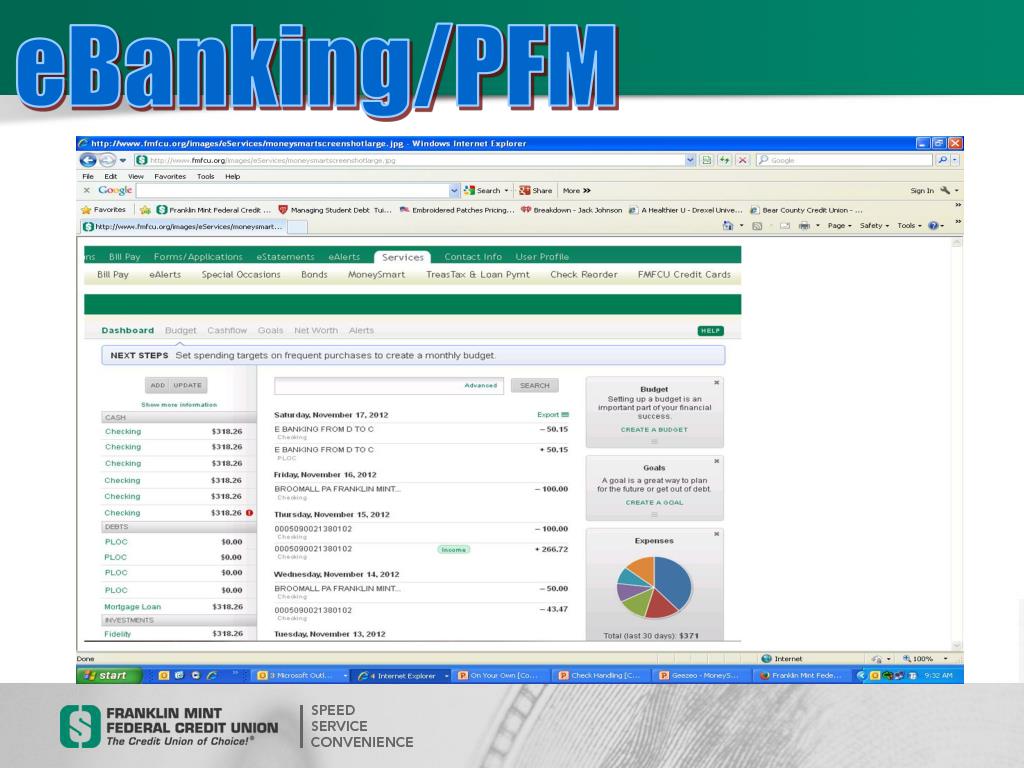
Task: Switch to the Budget tab
Action: click(x=180, y=330)
